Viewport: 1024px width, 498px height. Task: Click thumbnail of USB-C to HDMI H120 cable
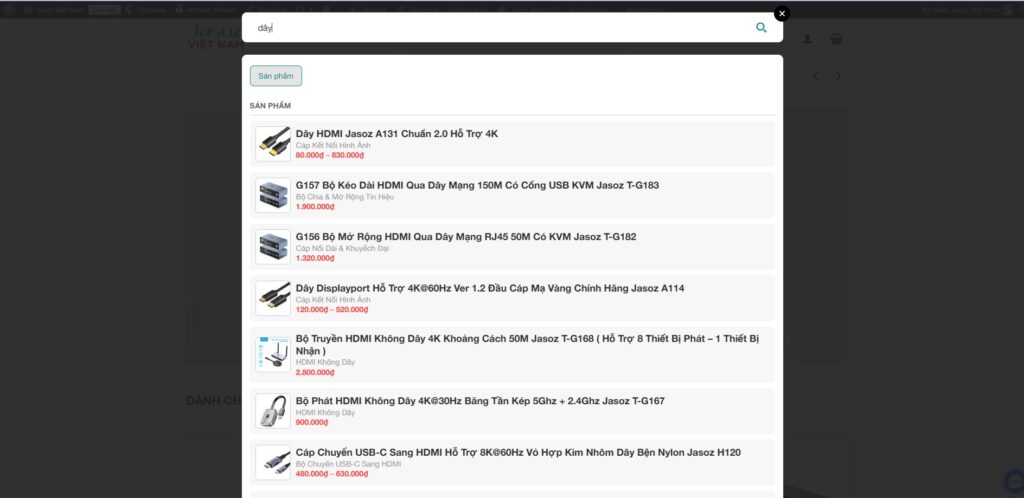point(273,462)
